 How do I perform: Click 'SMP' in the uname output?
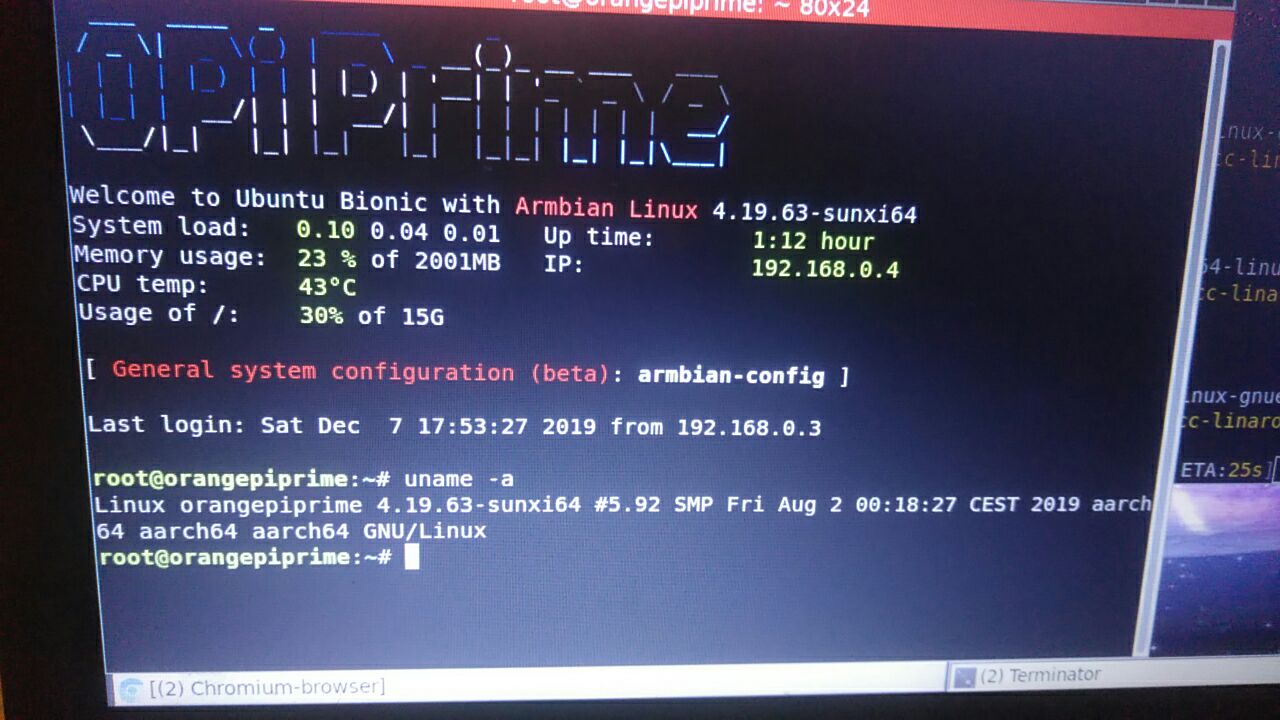click(x=693, y=504)
